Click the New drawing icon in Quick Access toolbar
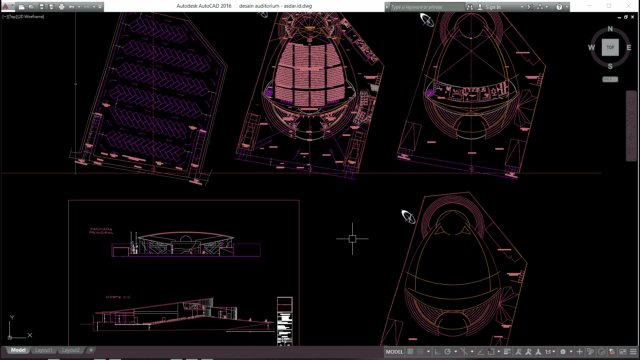The height and width of the screenshot is (360, 640). coord(22,7)
